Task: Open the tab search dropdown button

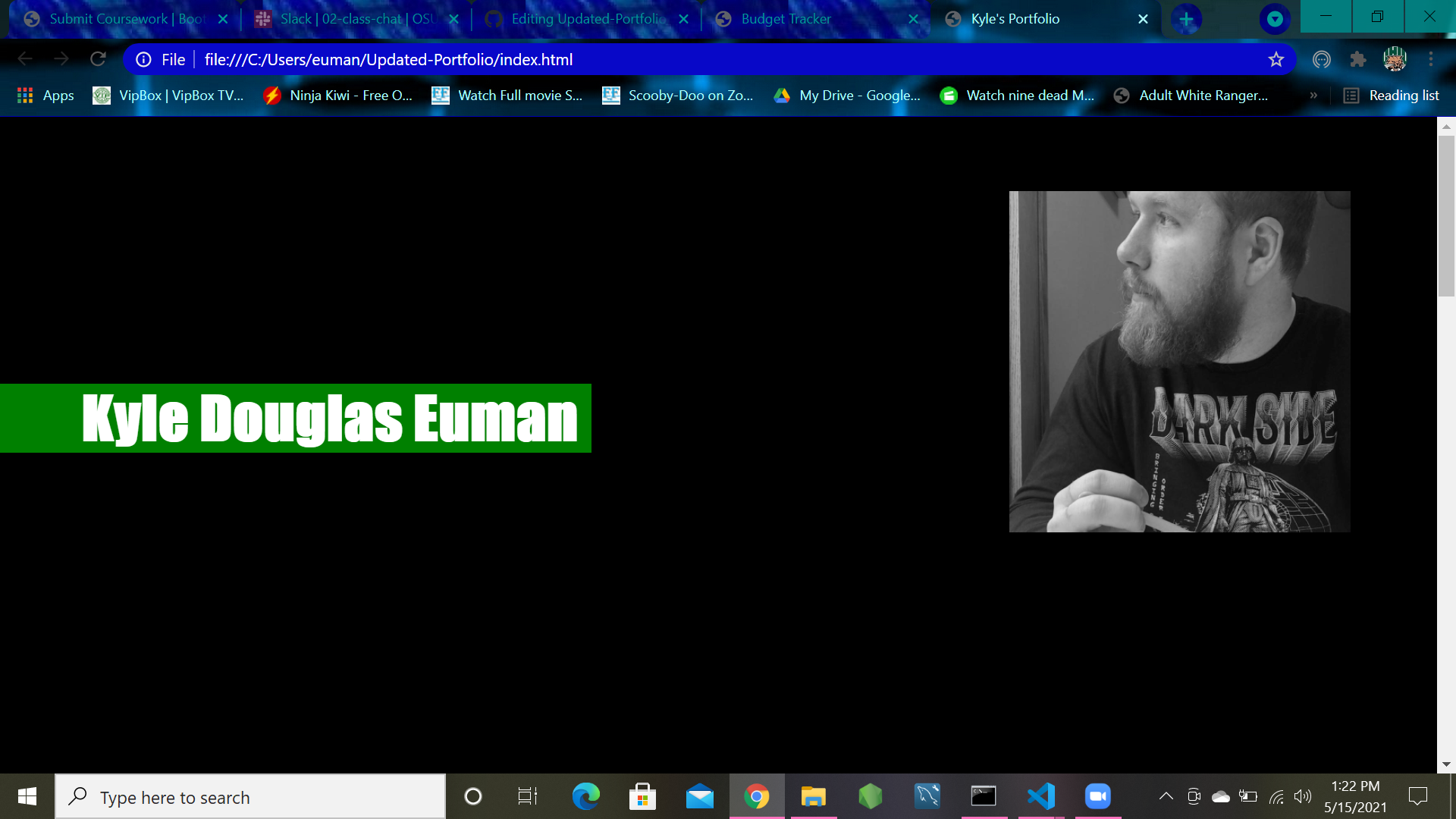Action: tap(1275, 19)
